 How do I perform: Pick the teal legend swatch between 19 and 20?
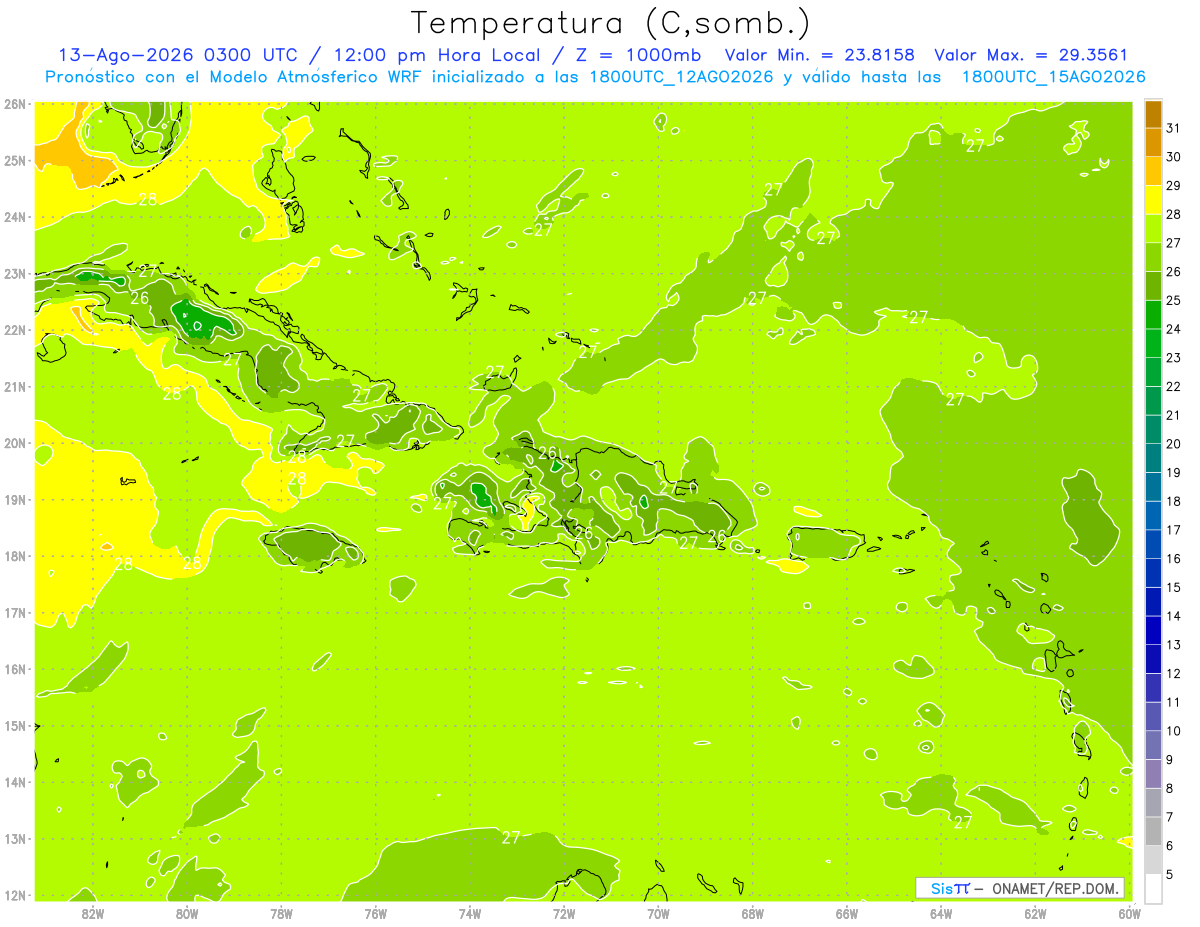[1153, 458]
